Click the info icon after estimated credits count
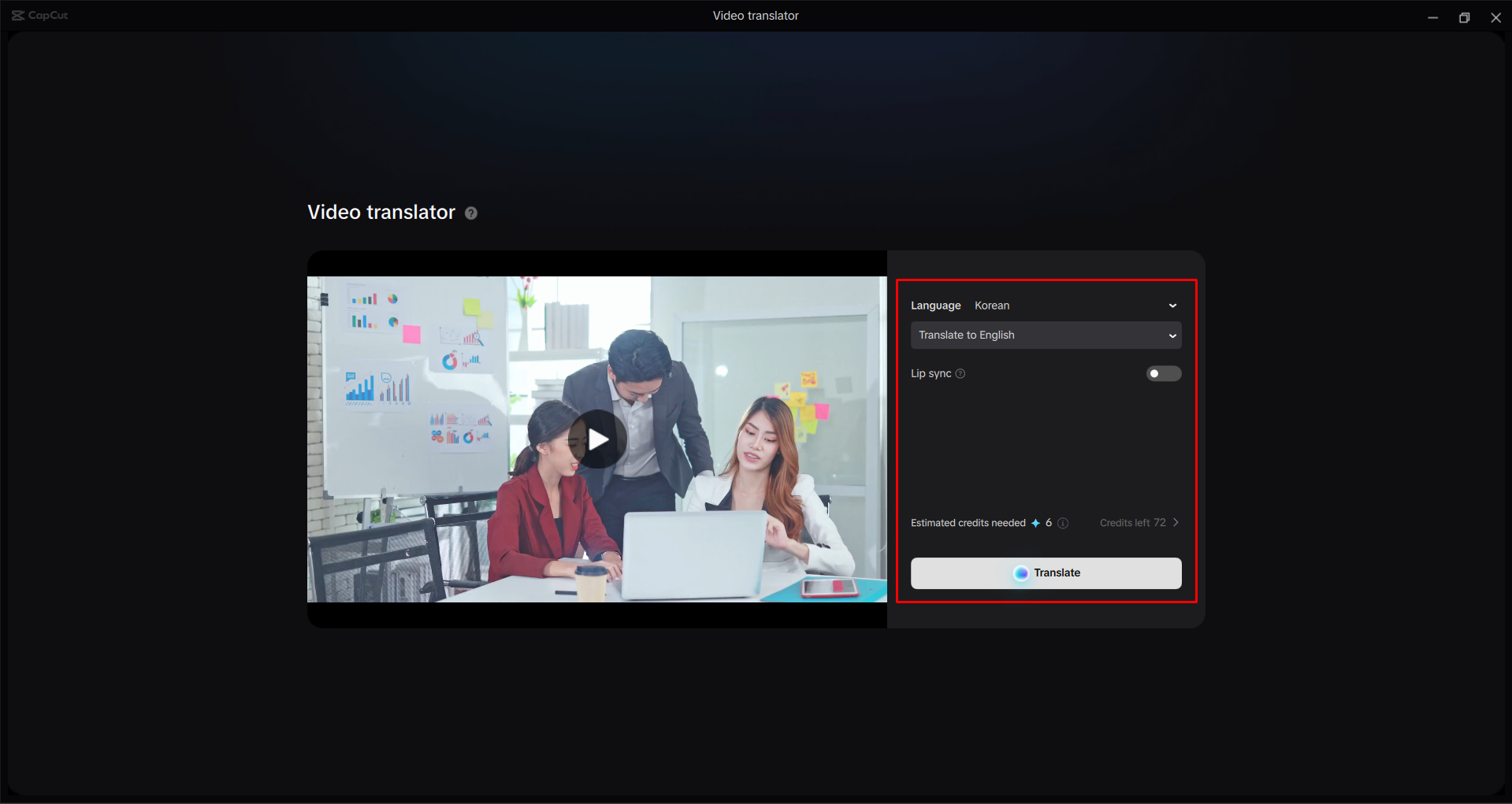1512x804 pixels. [1064, 522]
